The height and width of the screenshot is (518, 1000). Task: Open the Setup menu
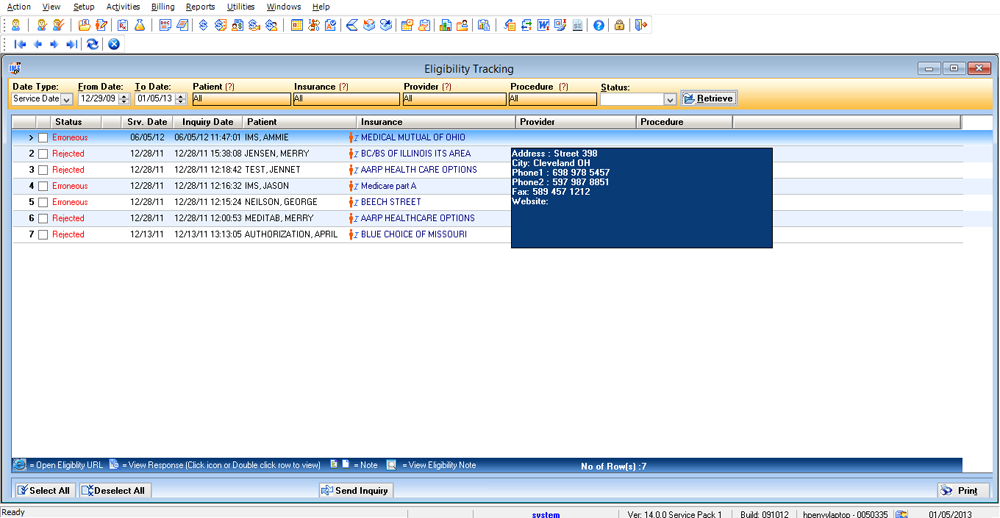84,7
